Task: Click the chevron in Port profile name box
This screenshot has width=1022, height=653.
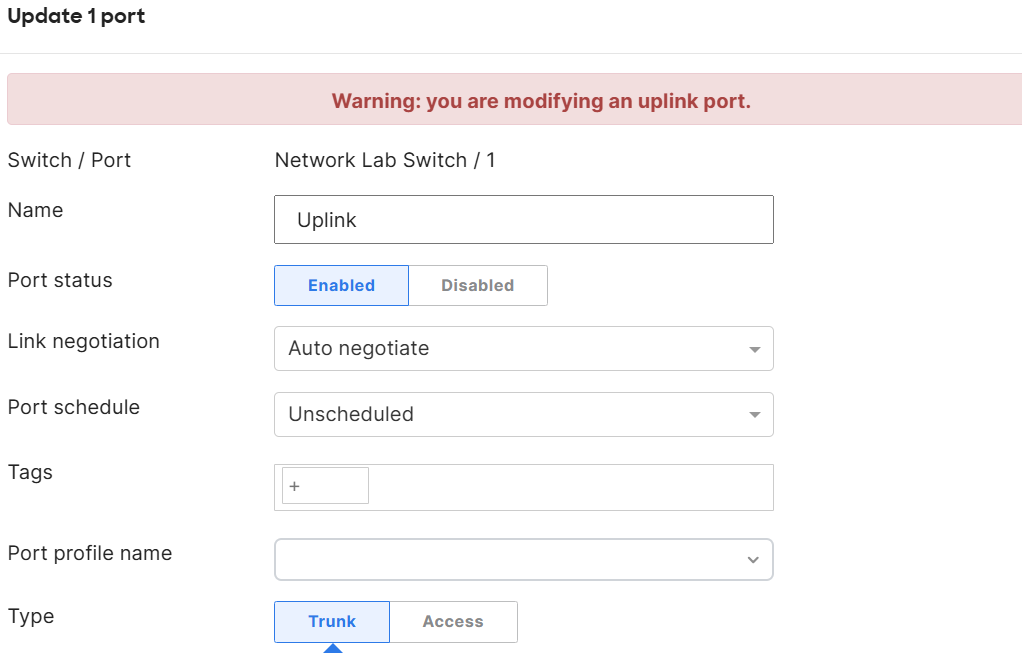Action: pos(753,560)
